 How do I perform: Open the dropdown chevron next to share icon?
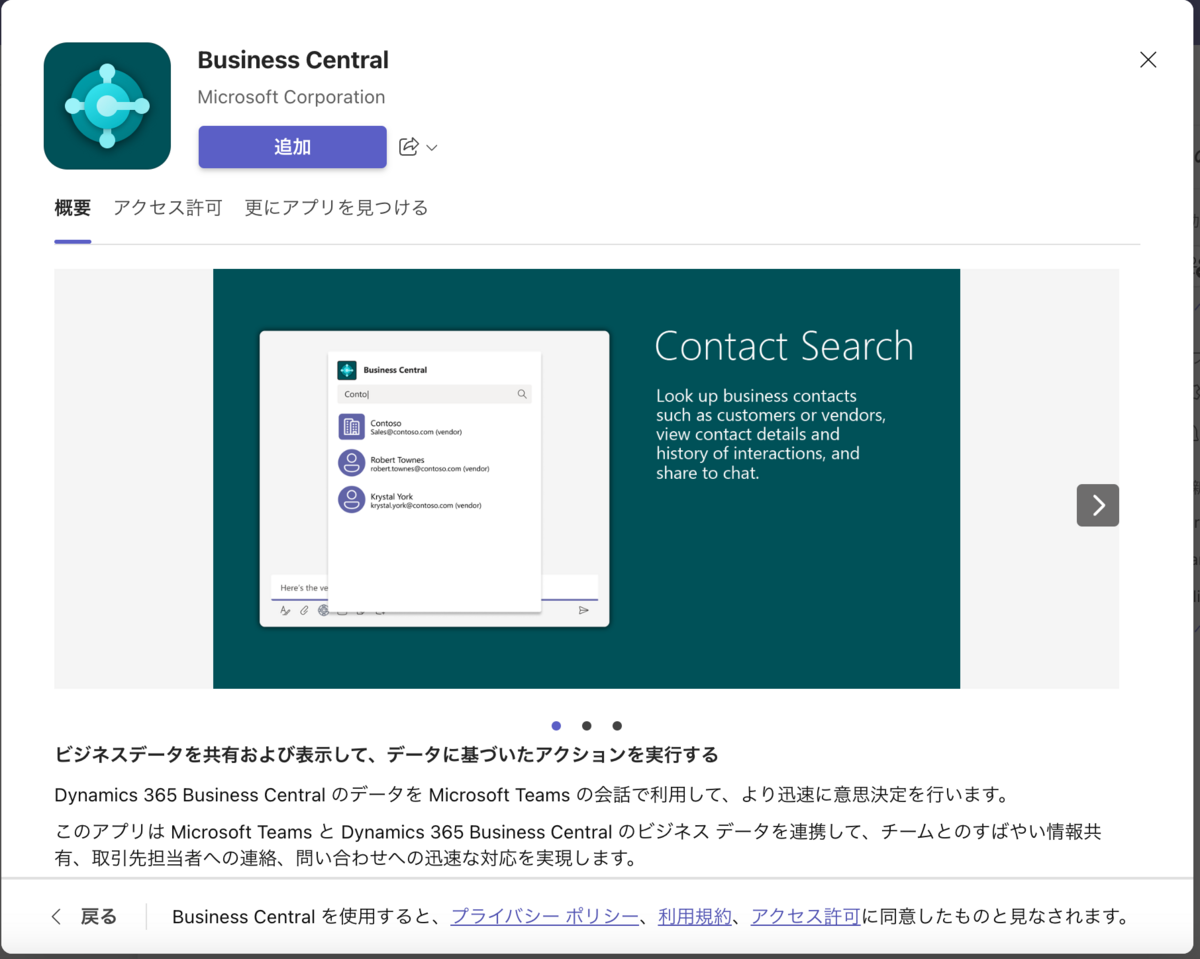[x=432, y=146]
